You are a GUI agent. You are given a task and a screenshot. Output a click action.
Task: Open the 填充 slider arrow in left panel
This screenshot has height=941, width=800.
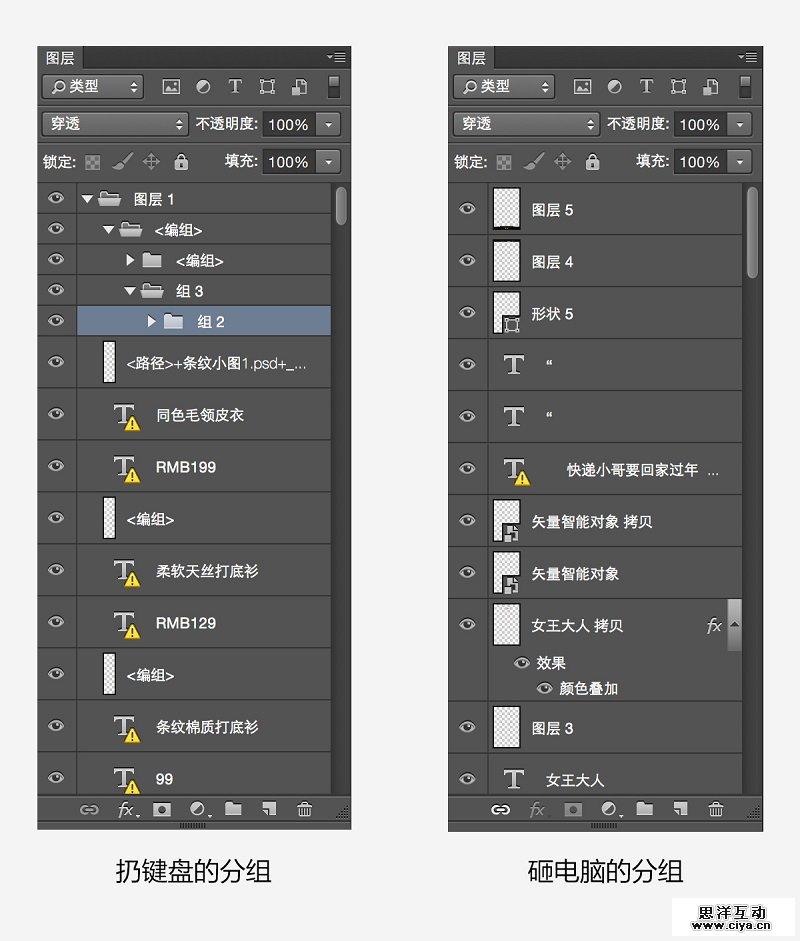click(x=328, y=162)
